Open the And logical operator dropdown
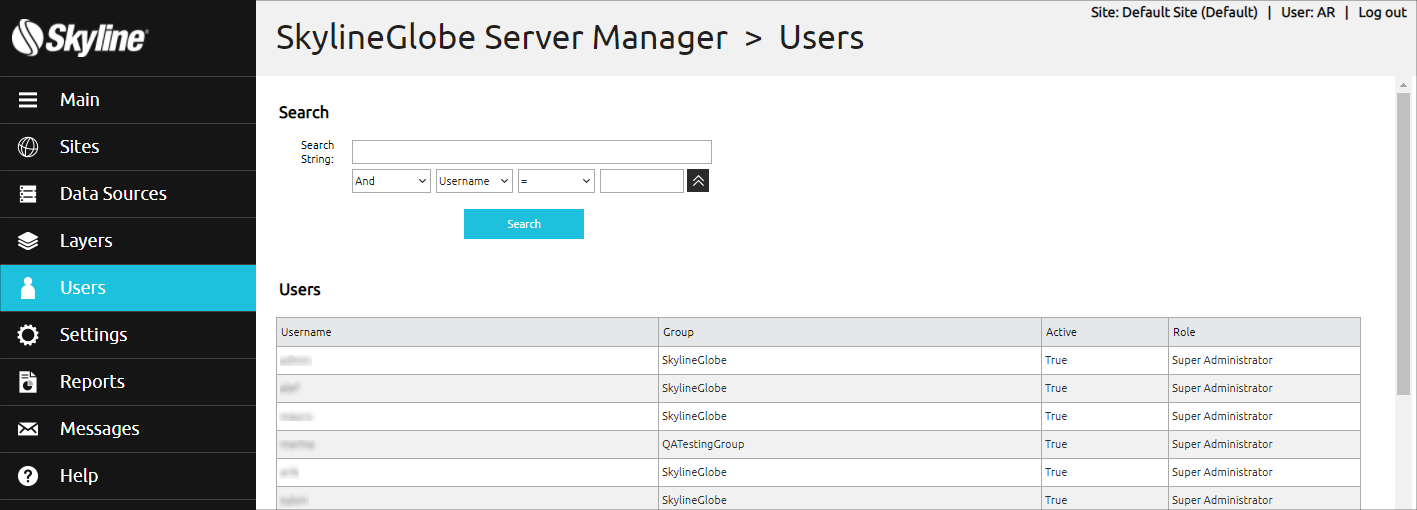The image size is (1417, 510). click(391, 181)
